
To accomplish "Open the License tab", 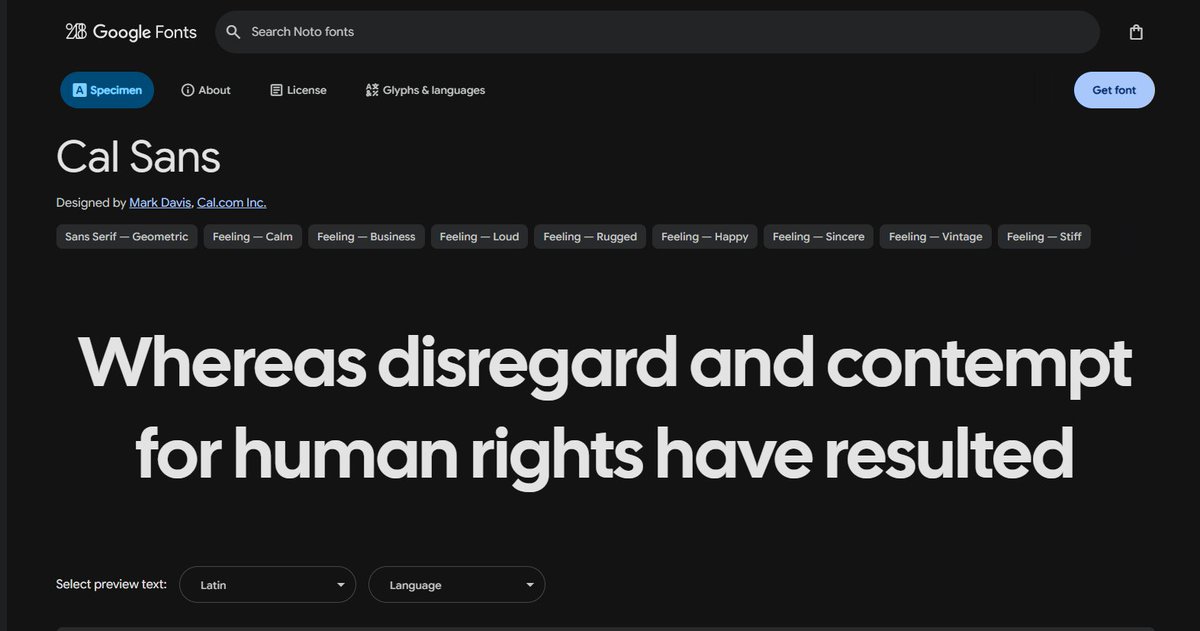I will tap(298, 90).
